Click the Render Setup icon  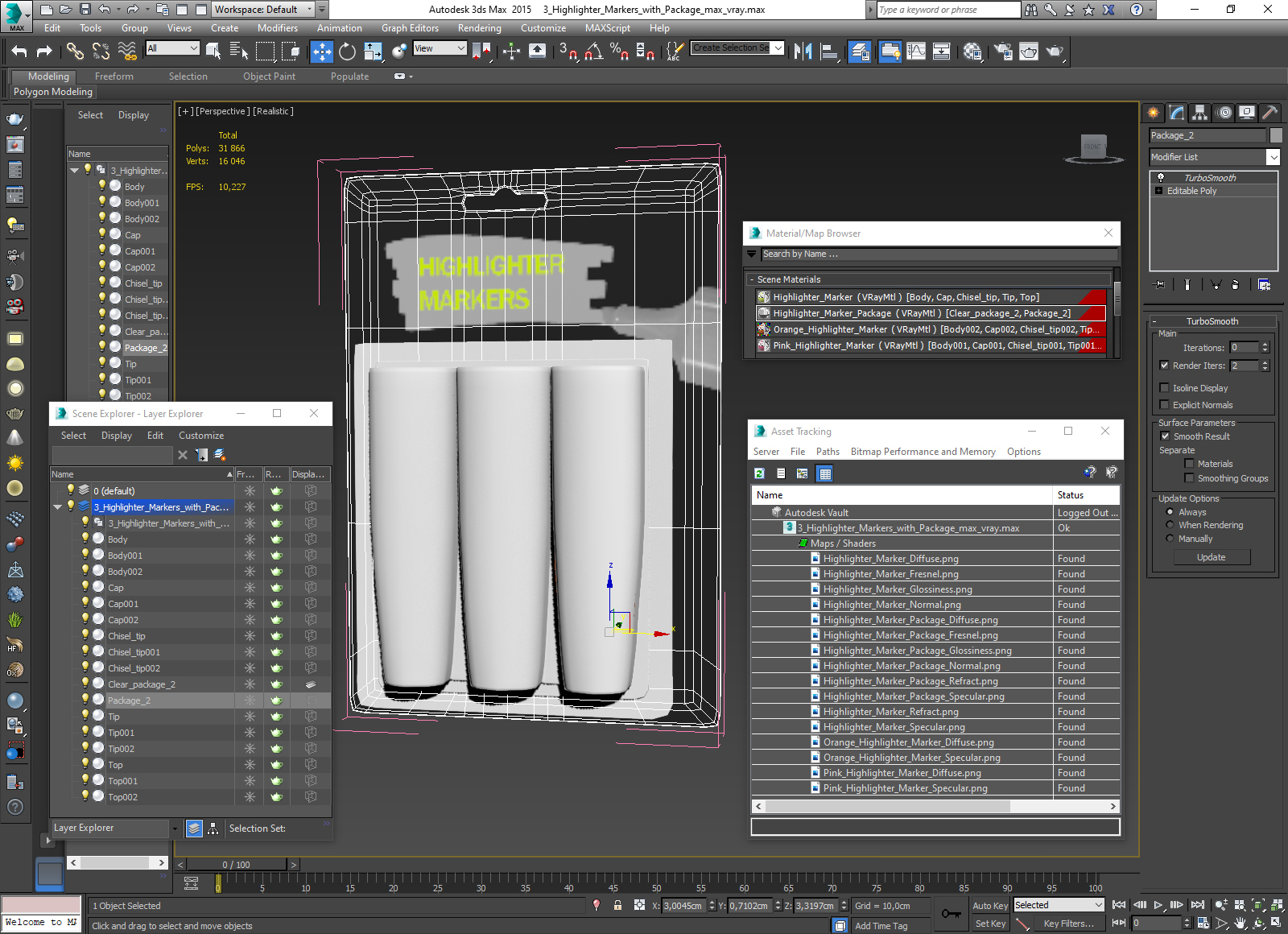click(x=1003, y=52)
